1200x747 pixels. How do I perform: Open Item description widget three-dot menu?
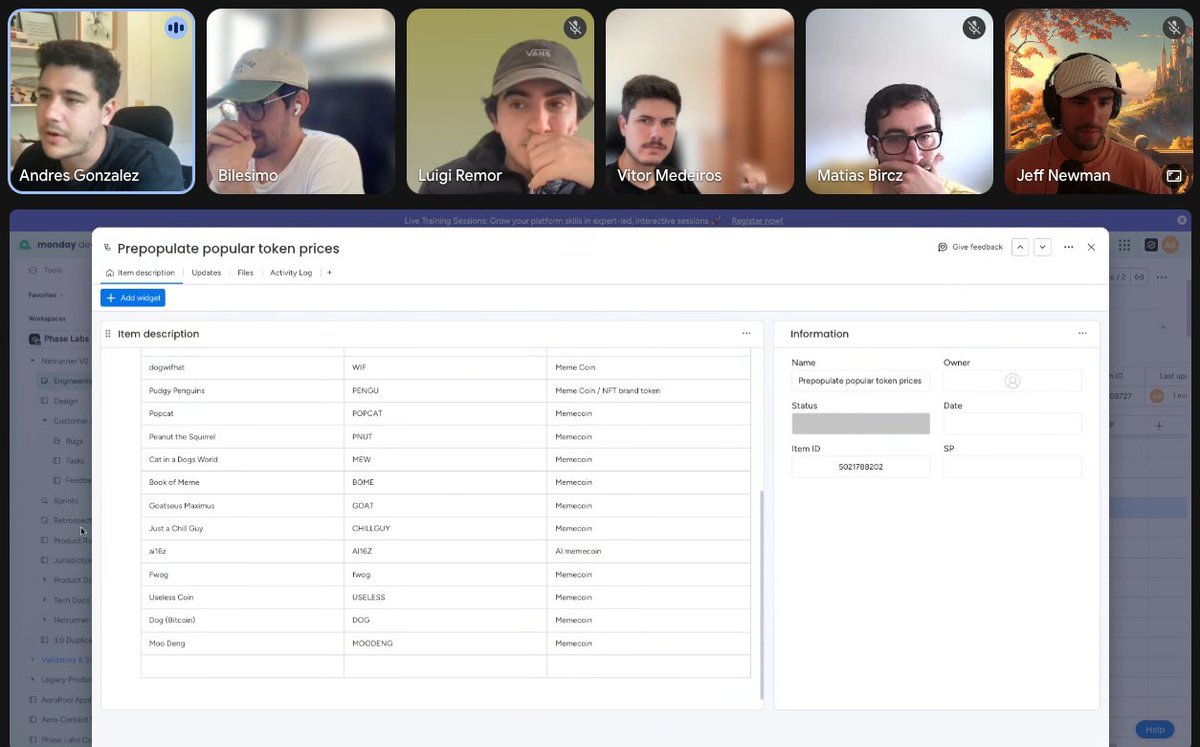[746, 333]
